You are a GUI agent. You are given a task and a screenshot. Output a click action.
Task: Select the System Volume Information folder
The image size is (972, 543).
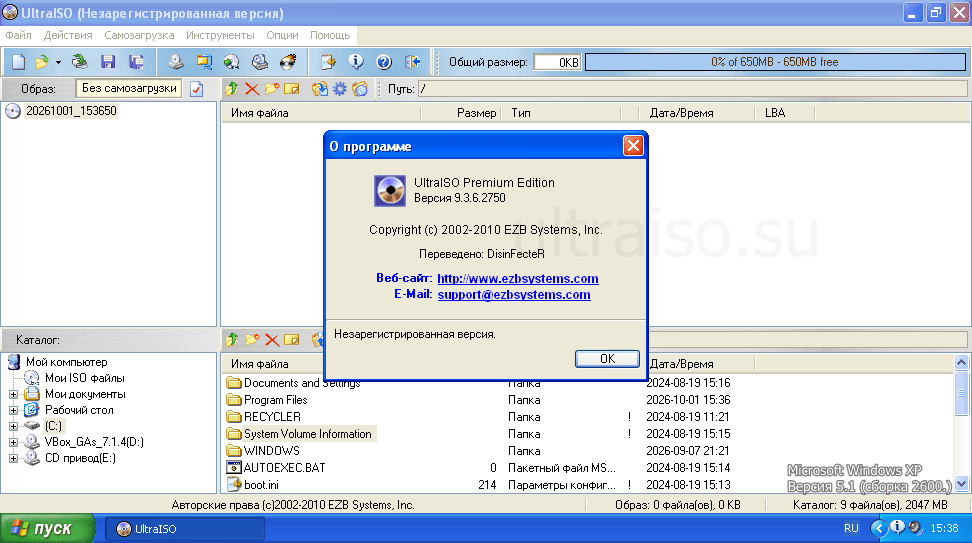point(307,434)
